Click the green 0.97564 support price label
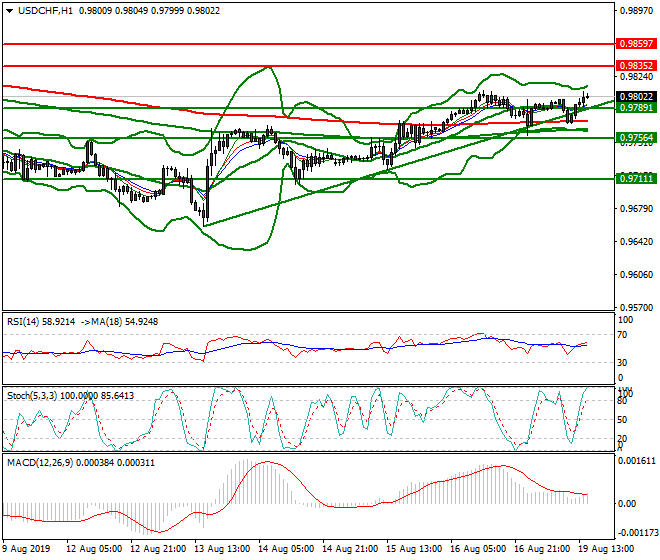The height and width of the screenshot is (560, 660). [636, 138]
